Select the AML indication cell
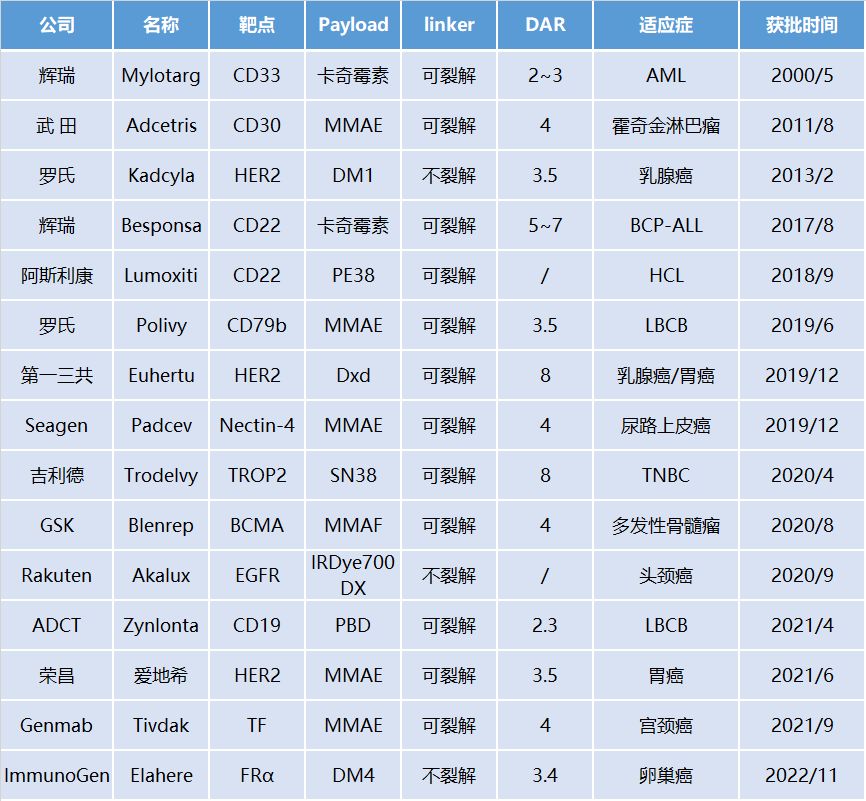This screenshot has width=866, height=801. tap(666, 76)
